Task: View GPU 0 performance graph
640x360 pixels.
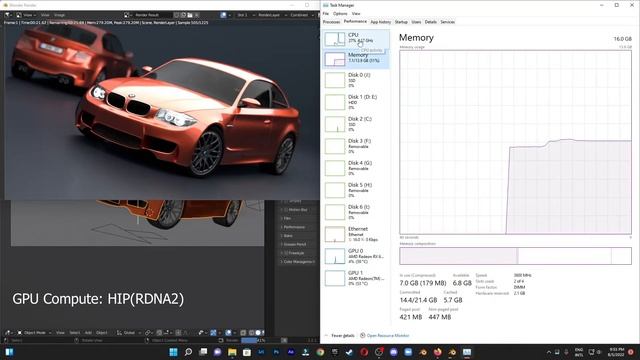Action: [356, 256]
